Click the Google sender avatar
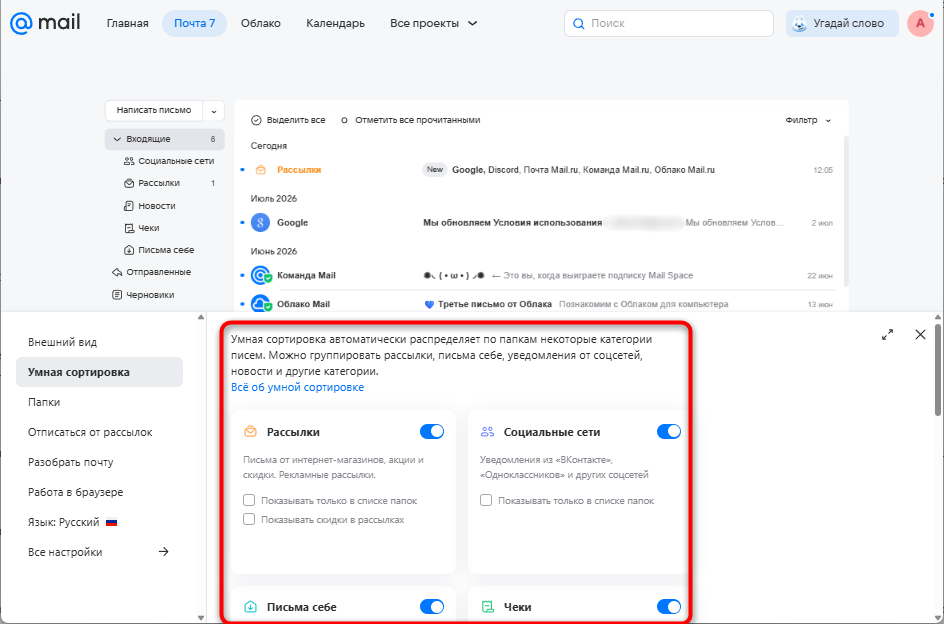 (260, 222)
